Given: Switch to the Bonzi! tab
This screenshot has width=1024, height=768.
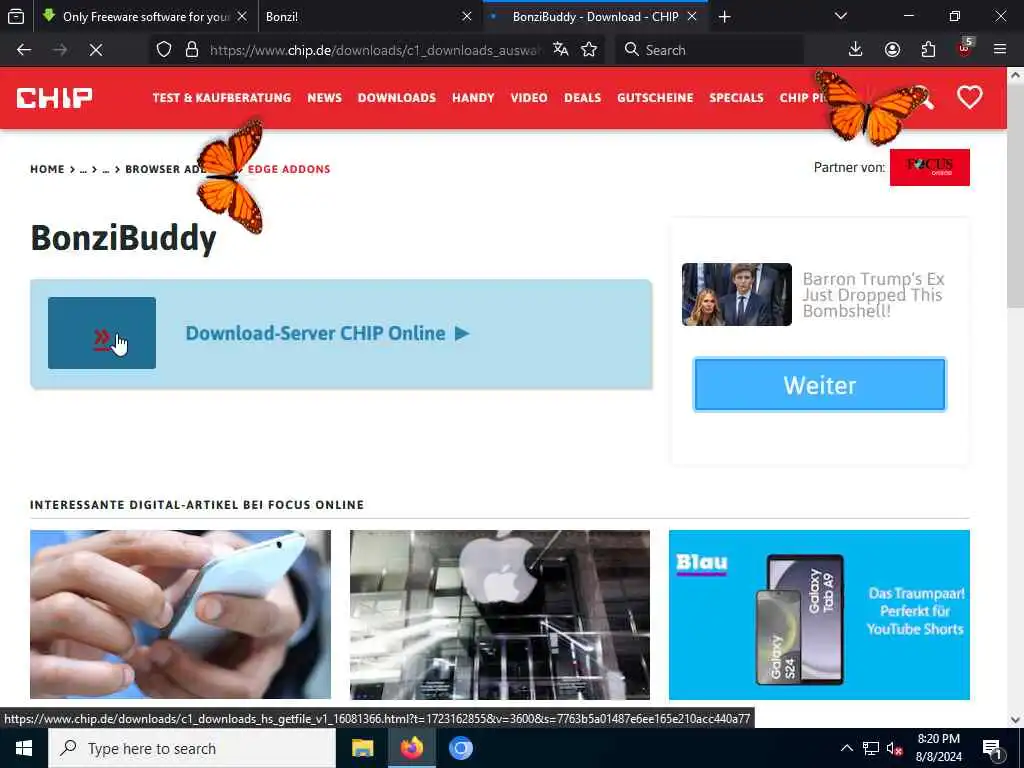Looking at the screenshot, I should pyautogui.click(x=368, y=16).
